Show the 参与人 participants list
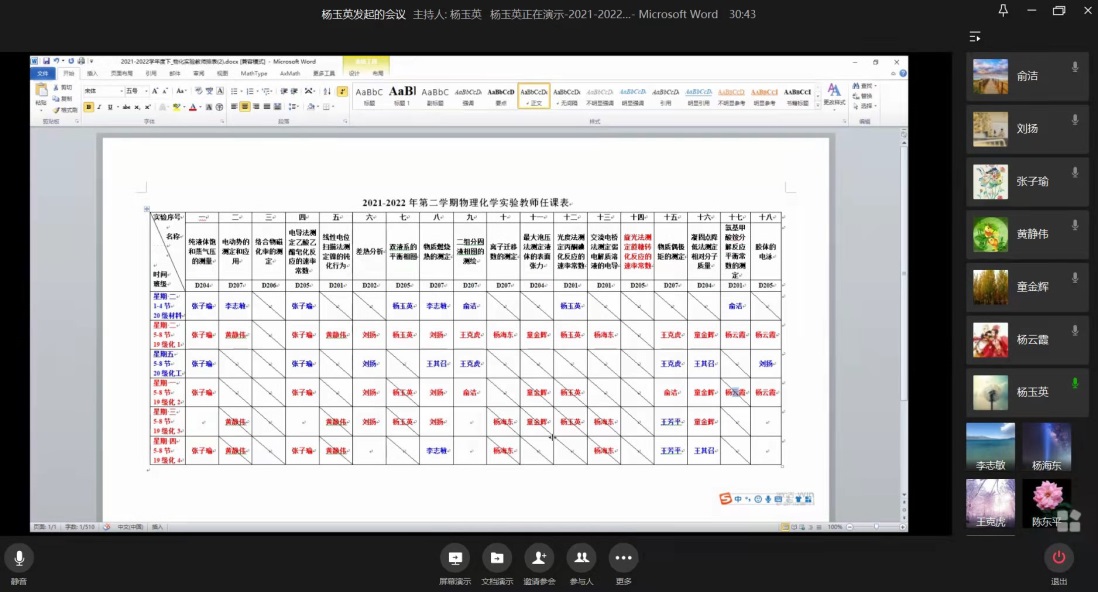The image size is (1098, 592). click(581, 558)
